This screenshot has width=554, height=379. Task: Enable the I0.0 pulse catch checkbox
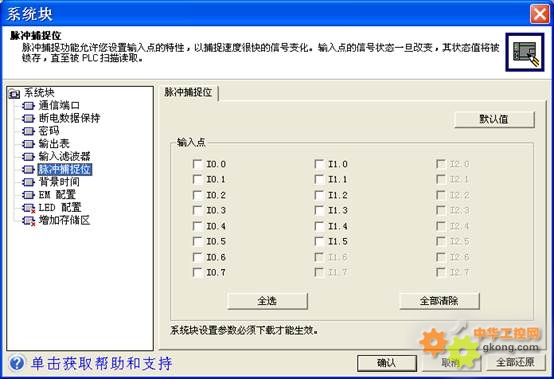click(x=197, y=164)
